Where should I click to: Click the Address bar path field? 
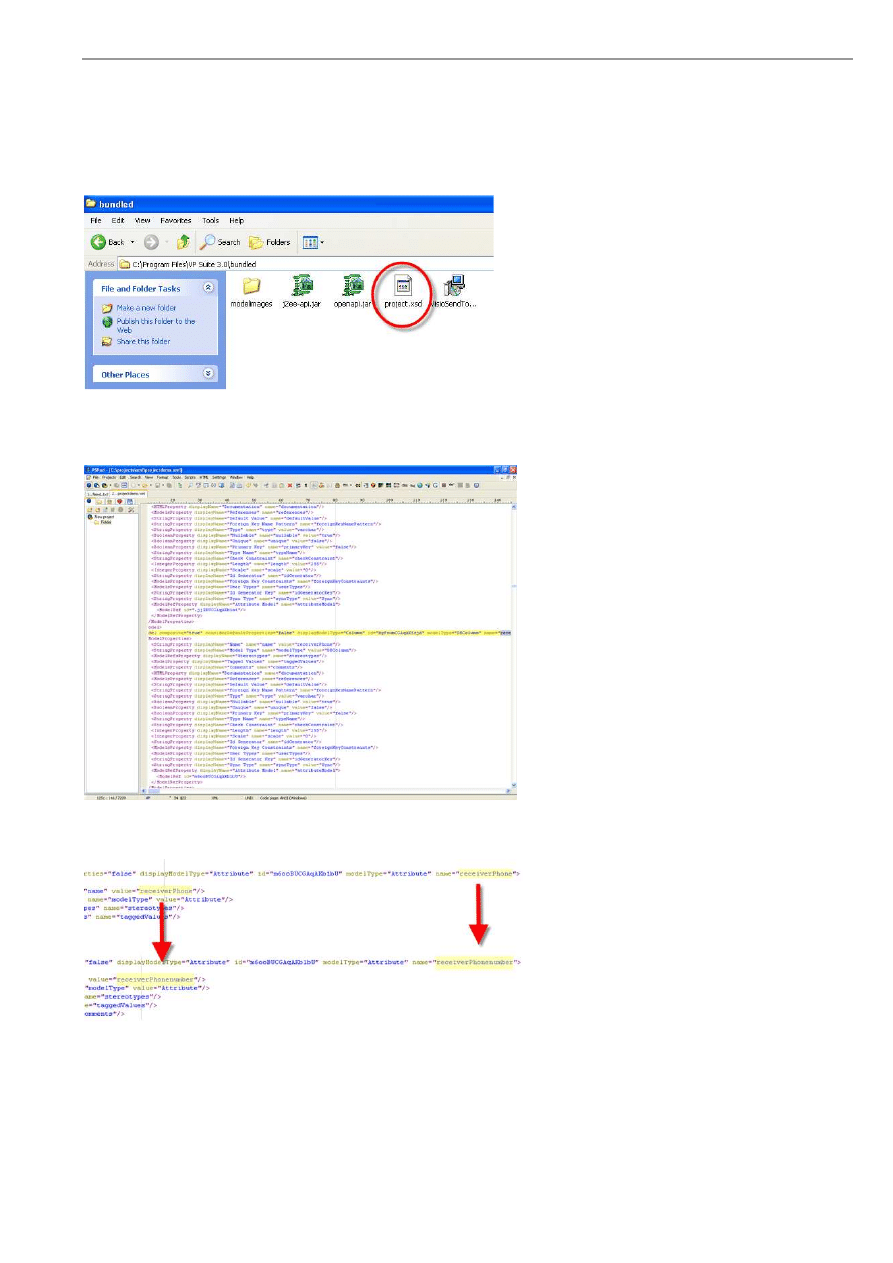point(300,264)
